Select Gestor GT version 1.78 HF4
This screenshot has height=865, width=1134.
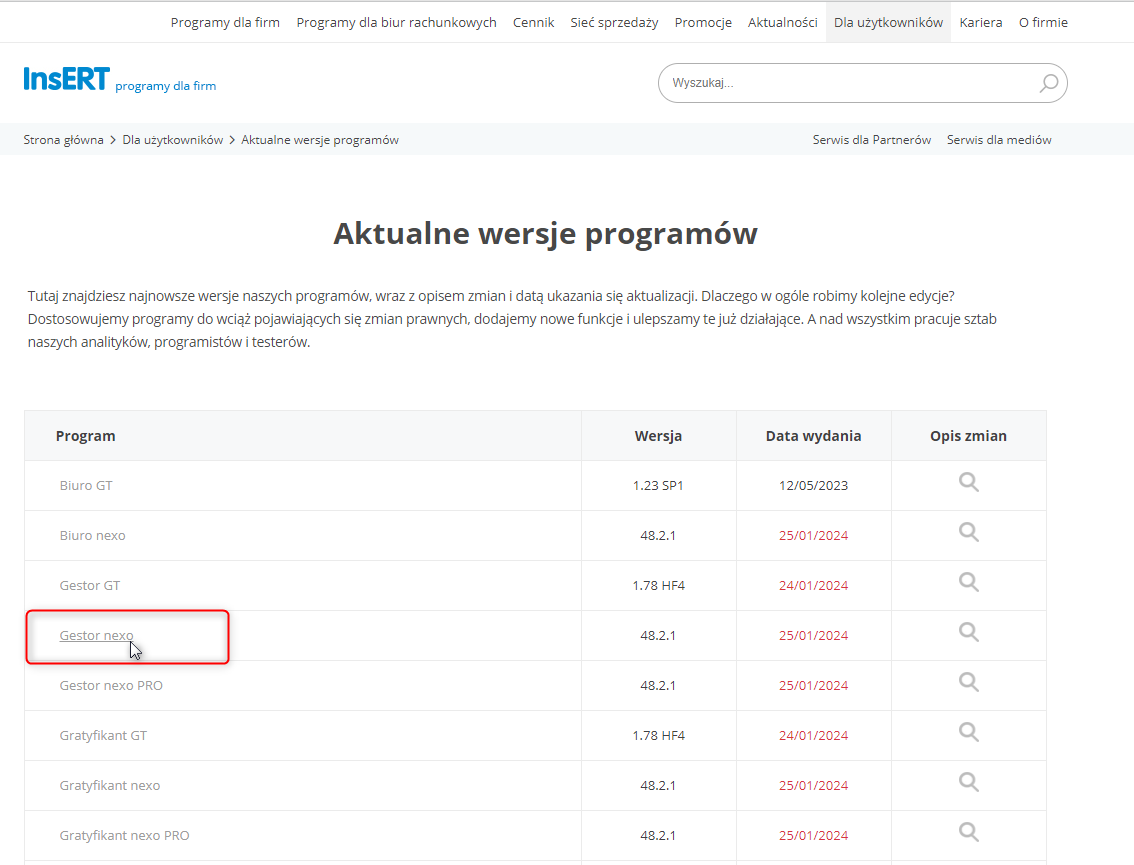pyautogui.click(x=658, y=585)
